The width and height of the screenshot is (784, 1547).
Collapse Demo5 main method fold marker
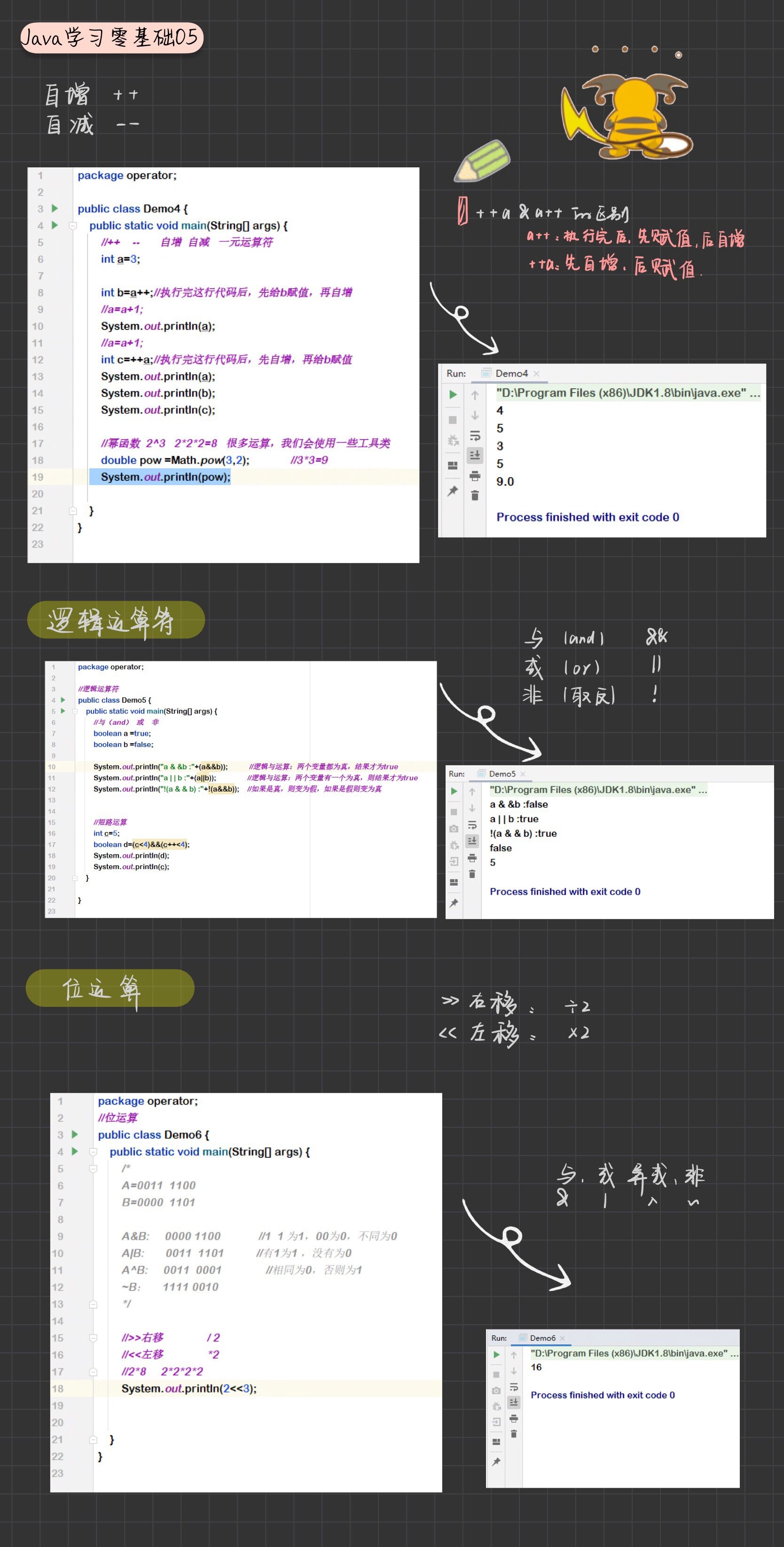pyautogui.click(x=75, y=711)
